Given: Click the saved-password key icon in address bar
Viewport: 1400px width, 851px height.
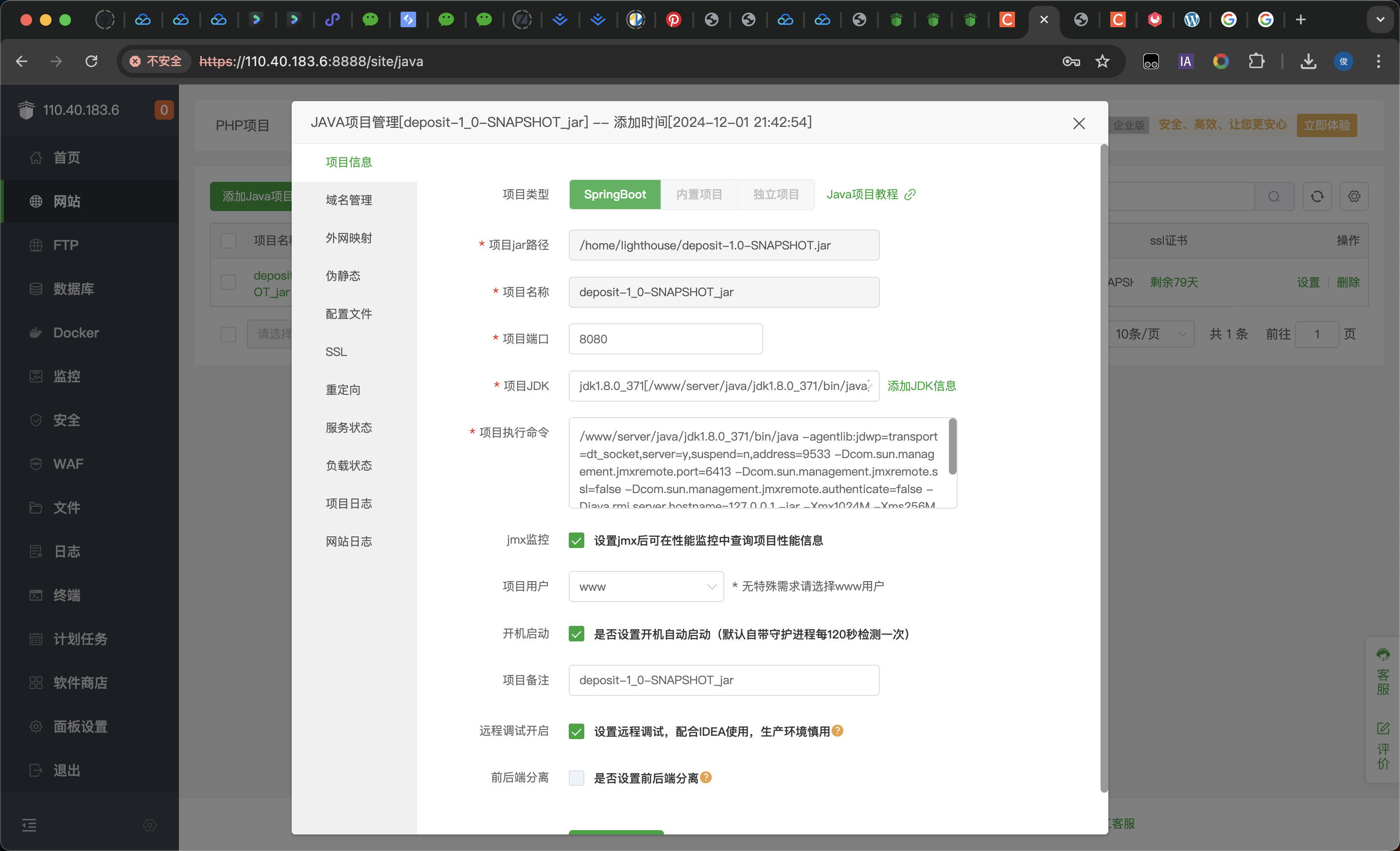Looking at the screenshot, I should (1071, 61).
